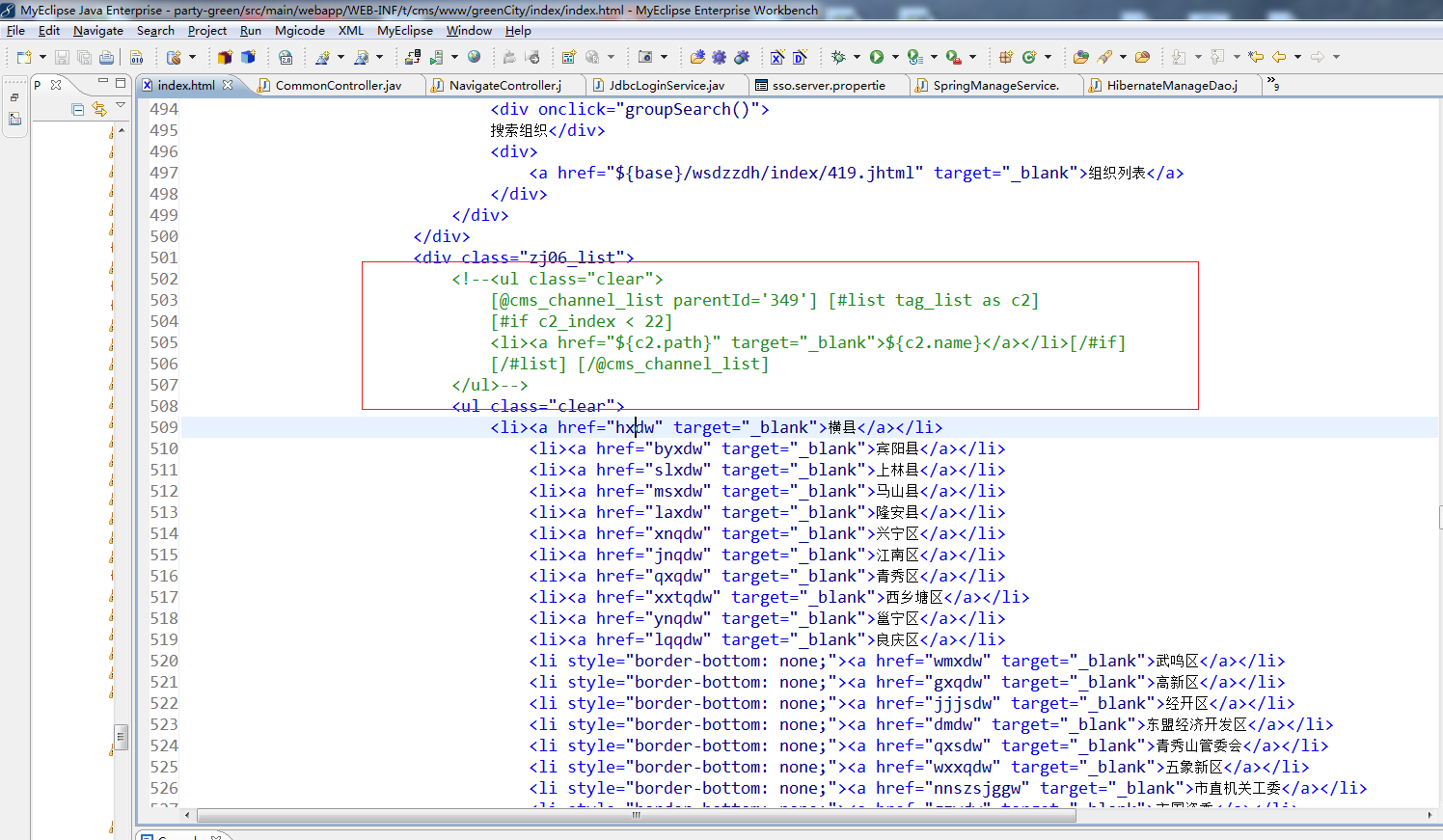Image resolution: width=1443 pixels, height=840 pixels.
Task: Click the Print toolbar icon
Action: coord(106,58)
